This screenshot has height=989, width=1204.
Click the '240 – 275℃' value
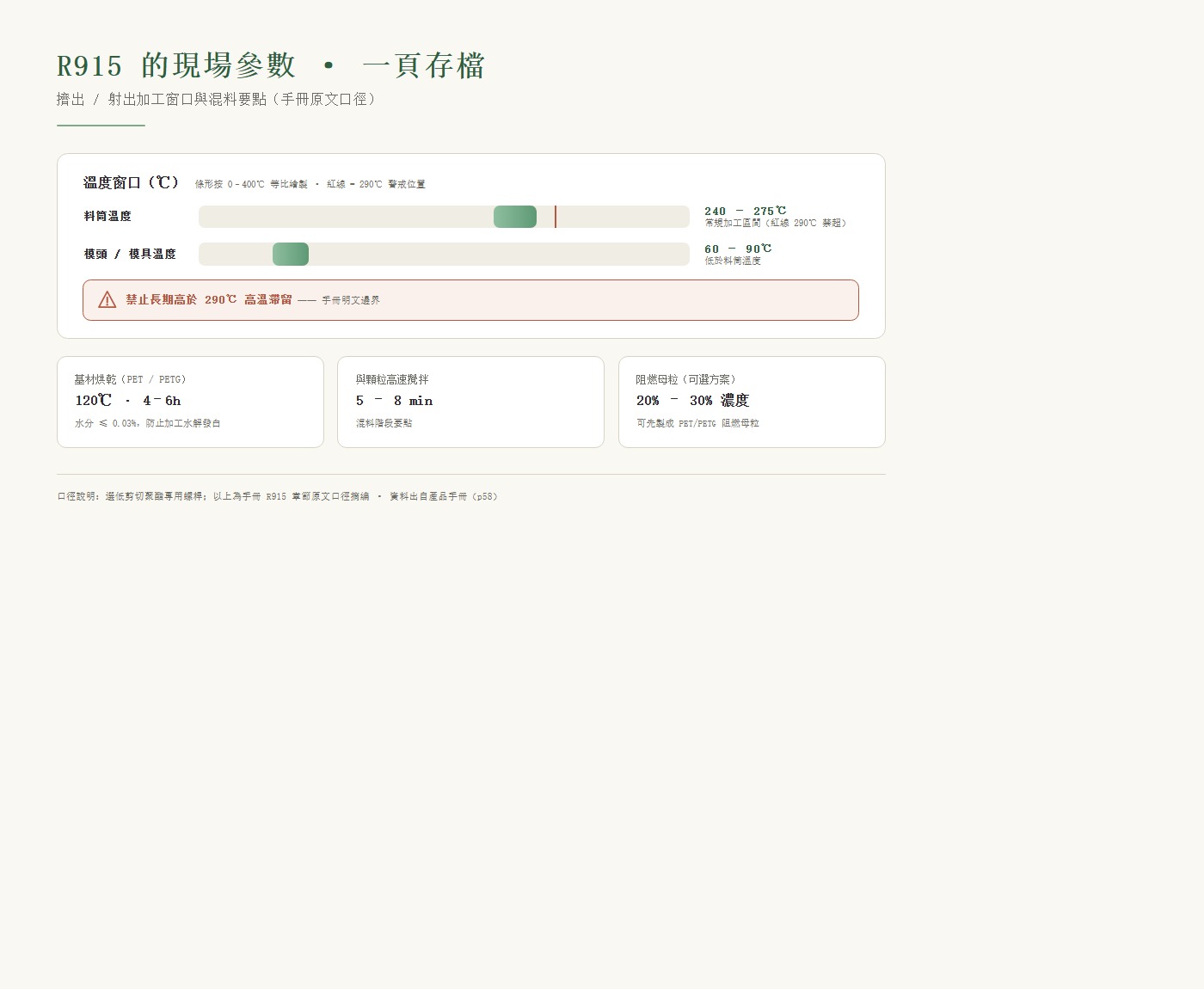[745, 211]
